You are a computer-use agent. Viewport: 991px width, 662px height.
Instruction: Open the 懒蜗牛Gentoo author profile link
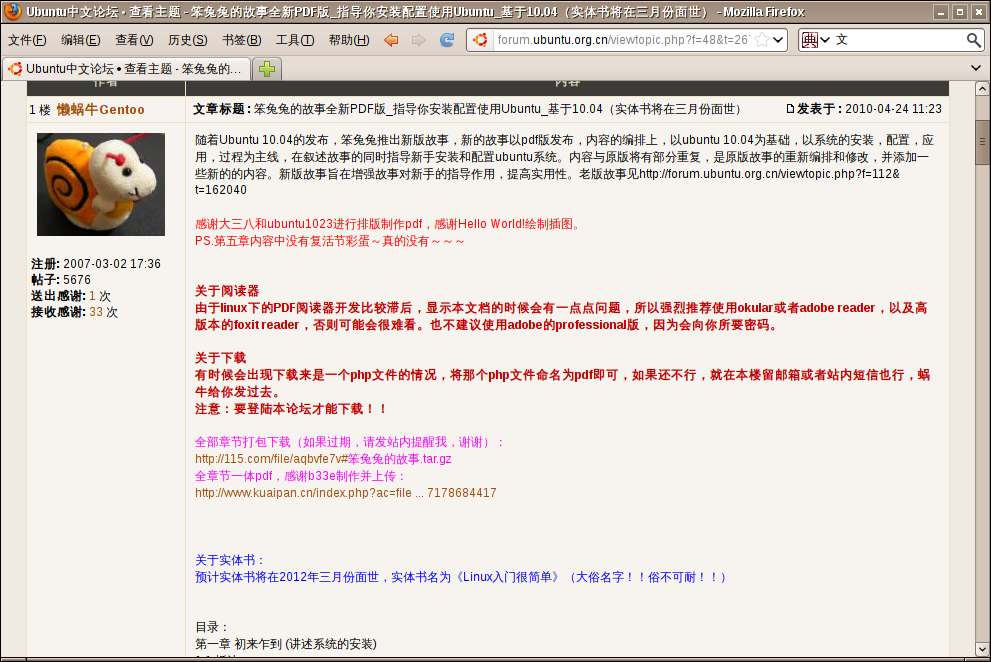pyautogui.click(x=100, y=109)
